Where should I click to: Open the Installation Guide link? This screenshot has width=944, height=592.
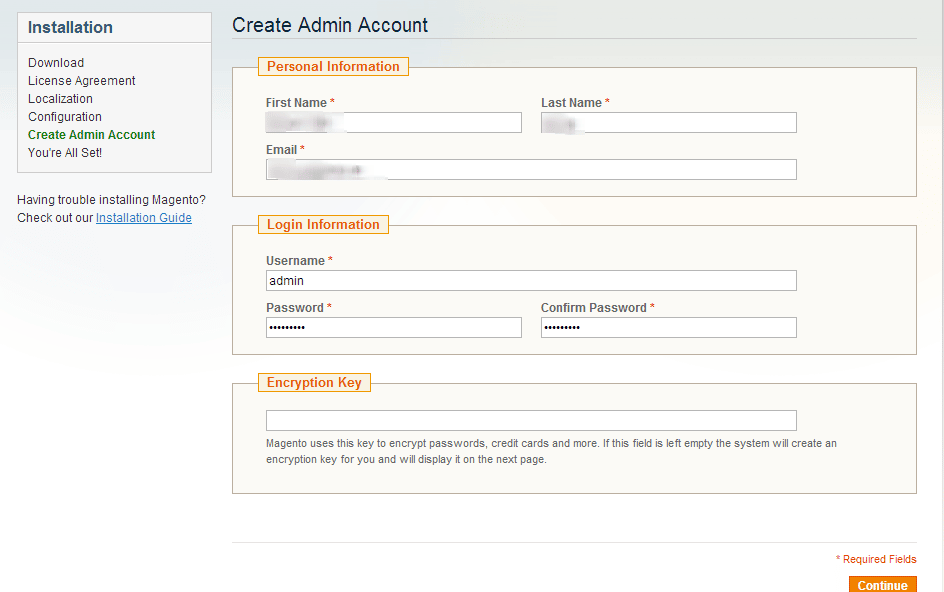click(x=143, y=218)
